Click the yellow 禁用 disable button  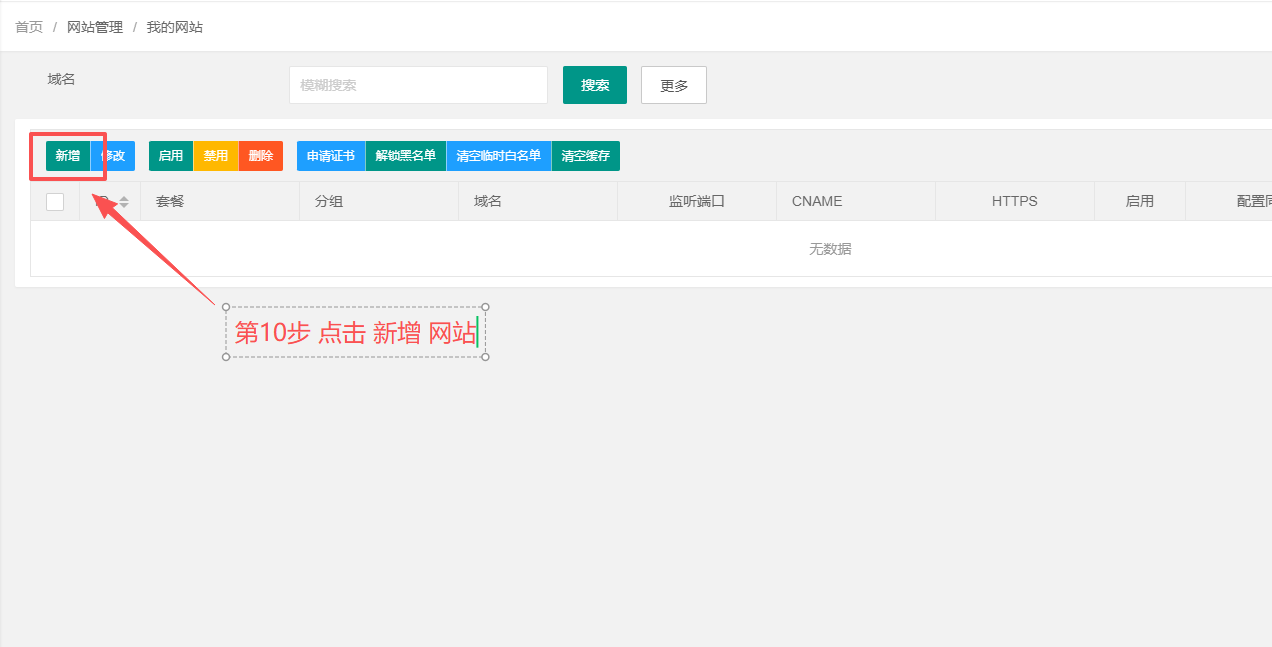pos(216,156)
